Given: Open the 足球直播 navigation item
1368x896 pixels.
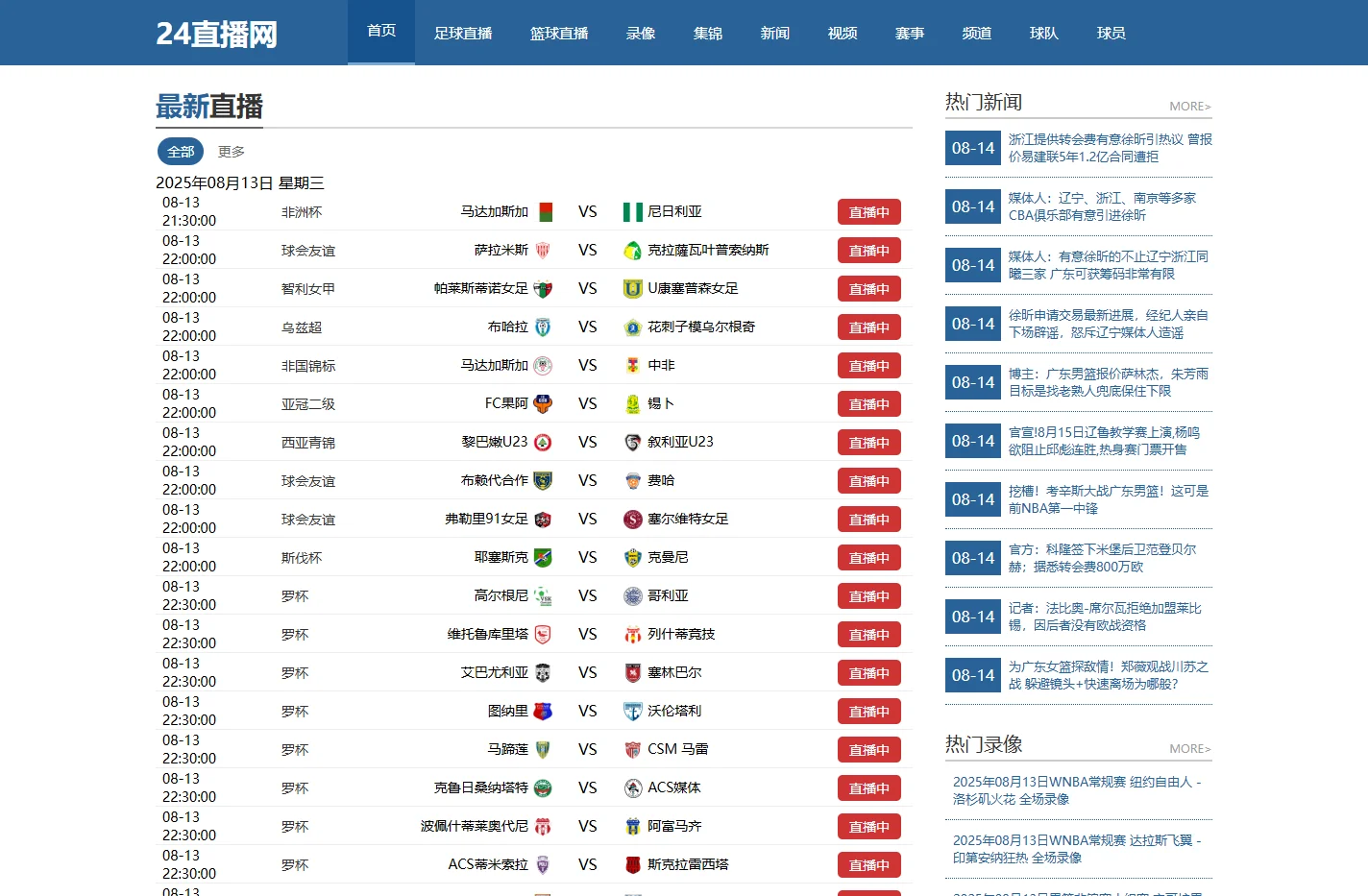Looking at the screenshot, I should point(463,33).
